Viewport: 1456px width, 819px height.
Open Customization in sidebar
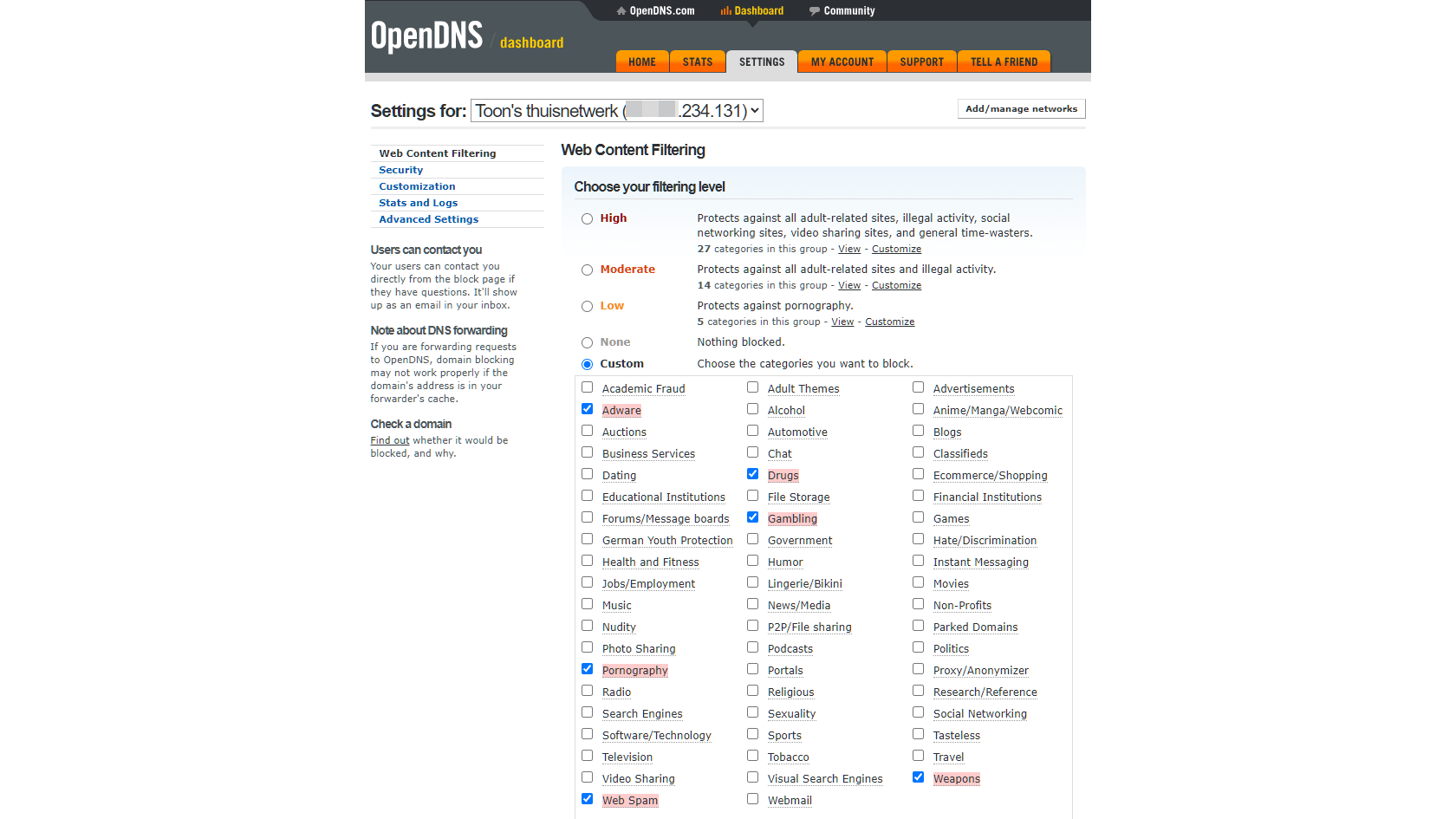[x=417, y=186]
